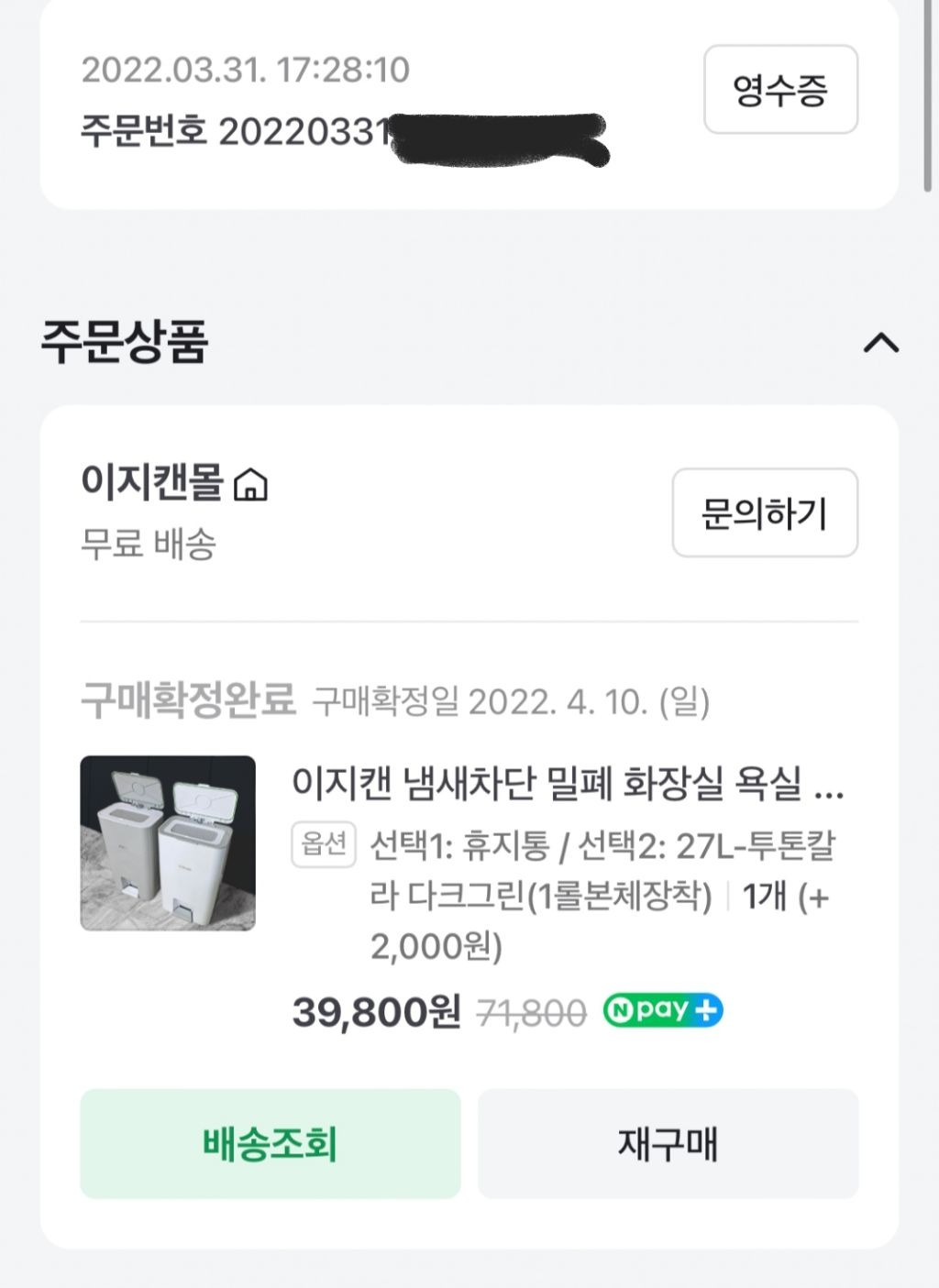Open the 이지캔 냄새차단 product title

click(x=568, y=784)
